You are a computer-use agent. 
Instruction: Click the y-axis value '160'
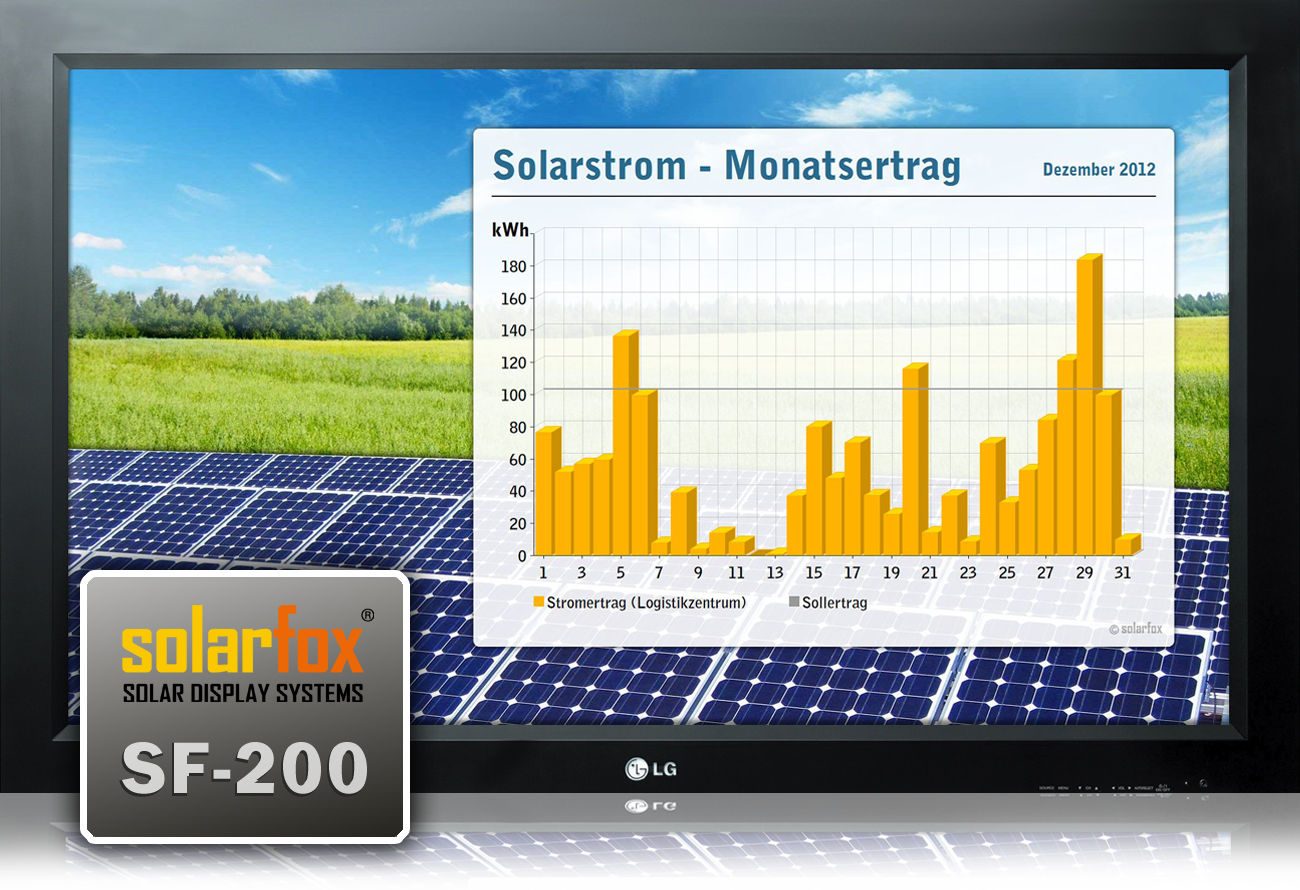[516, 298]
